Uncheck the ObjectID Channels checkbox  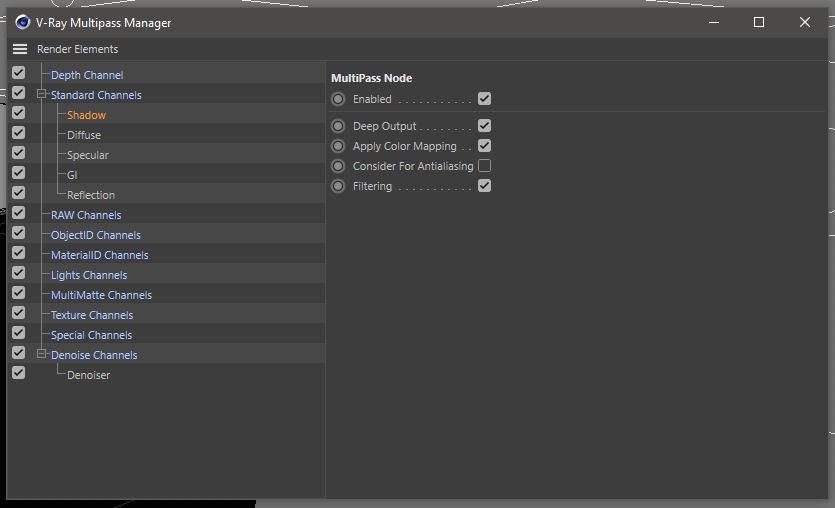19,233
